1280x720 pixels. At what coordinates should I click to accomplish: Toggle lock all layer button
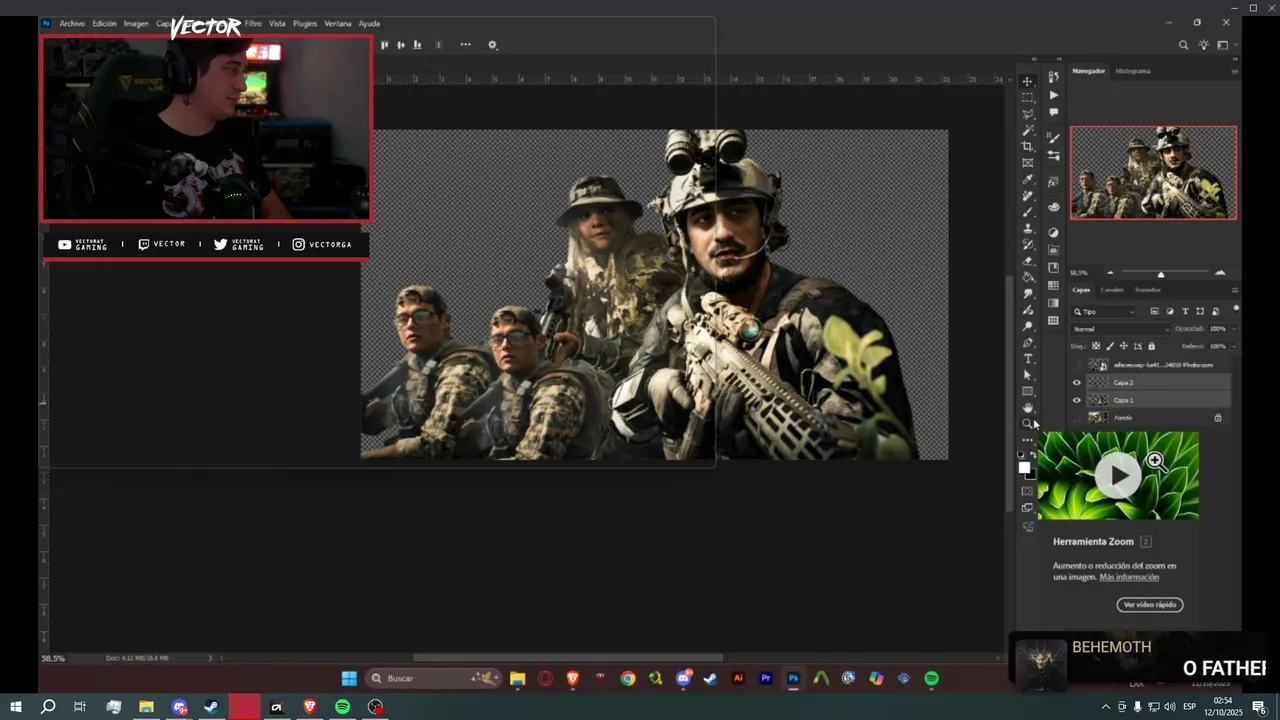coord(1152,346)
